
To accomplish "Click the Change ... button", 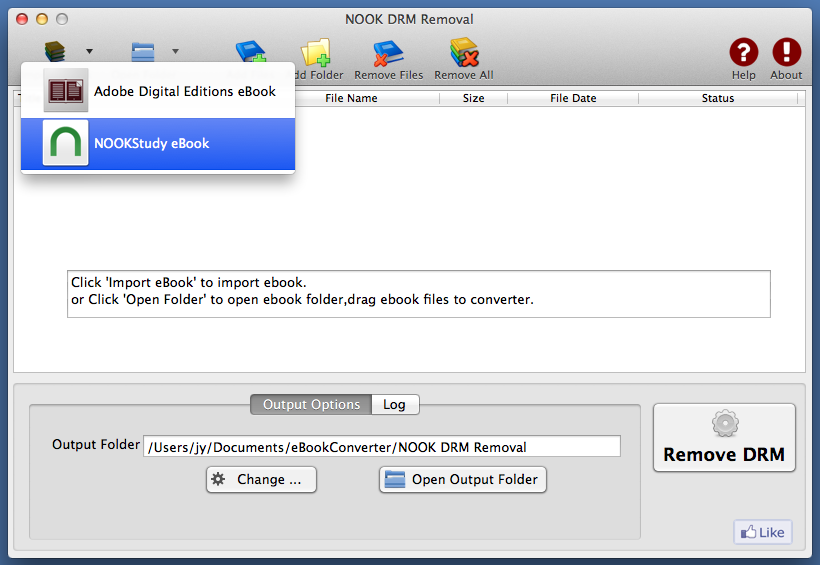I will [x=261, y=480].
